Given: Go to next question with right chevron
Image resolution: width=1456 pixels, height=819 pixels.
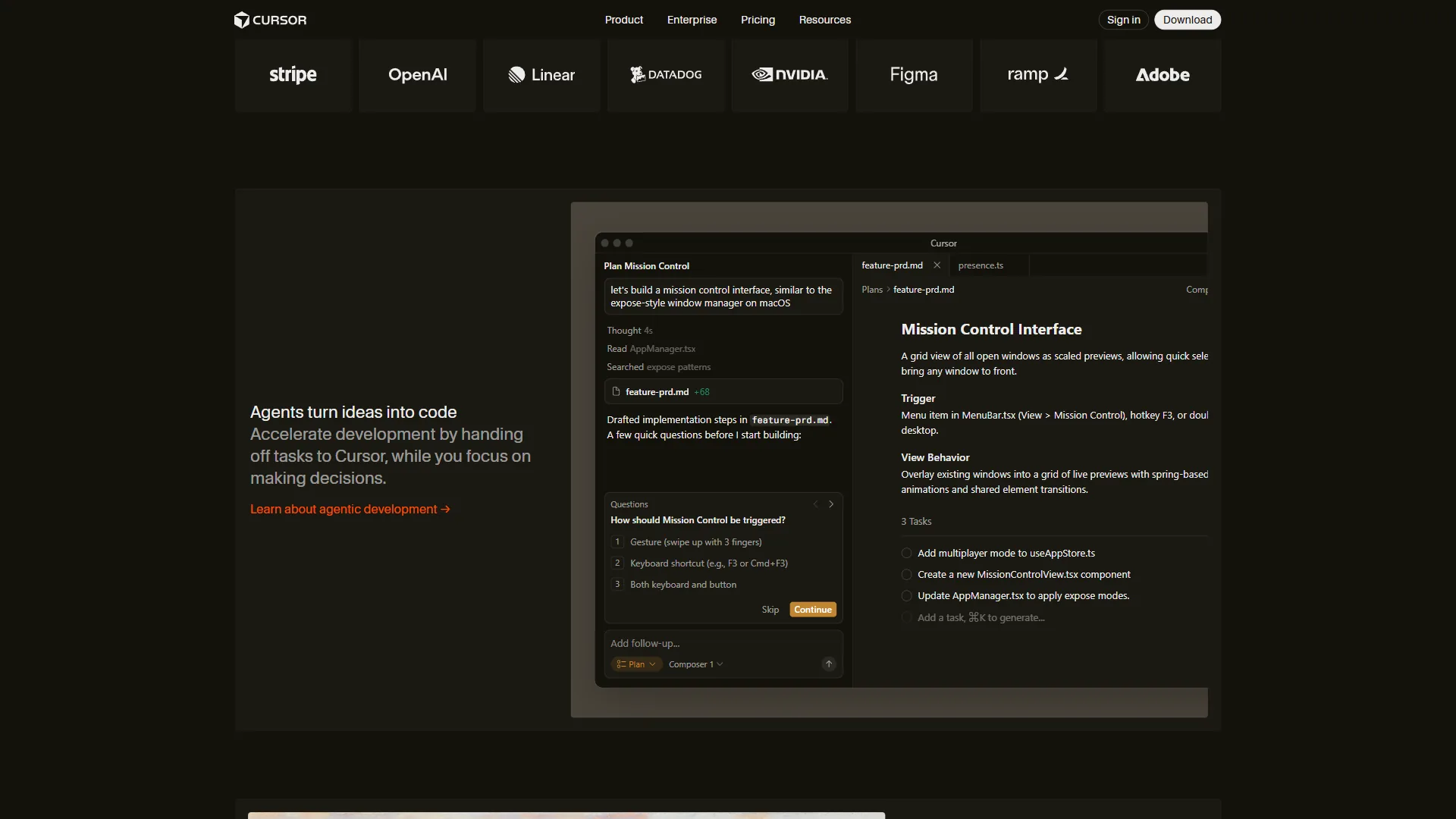Looking at the screenshot, I should (x=831, y=504).
